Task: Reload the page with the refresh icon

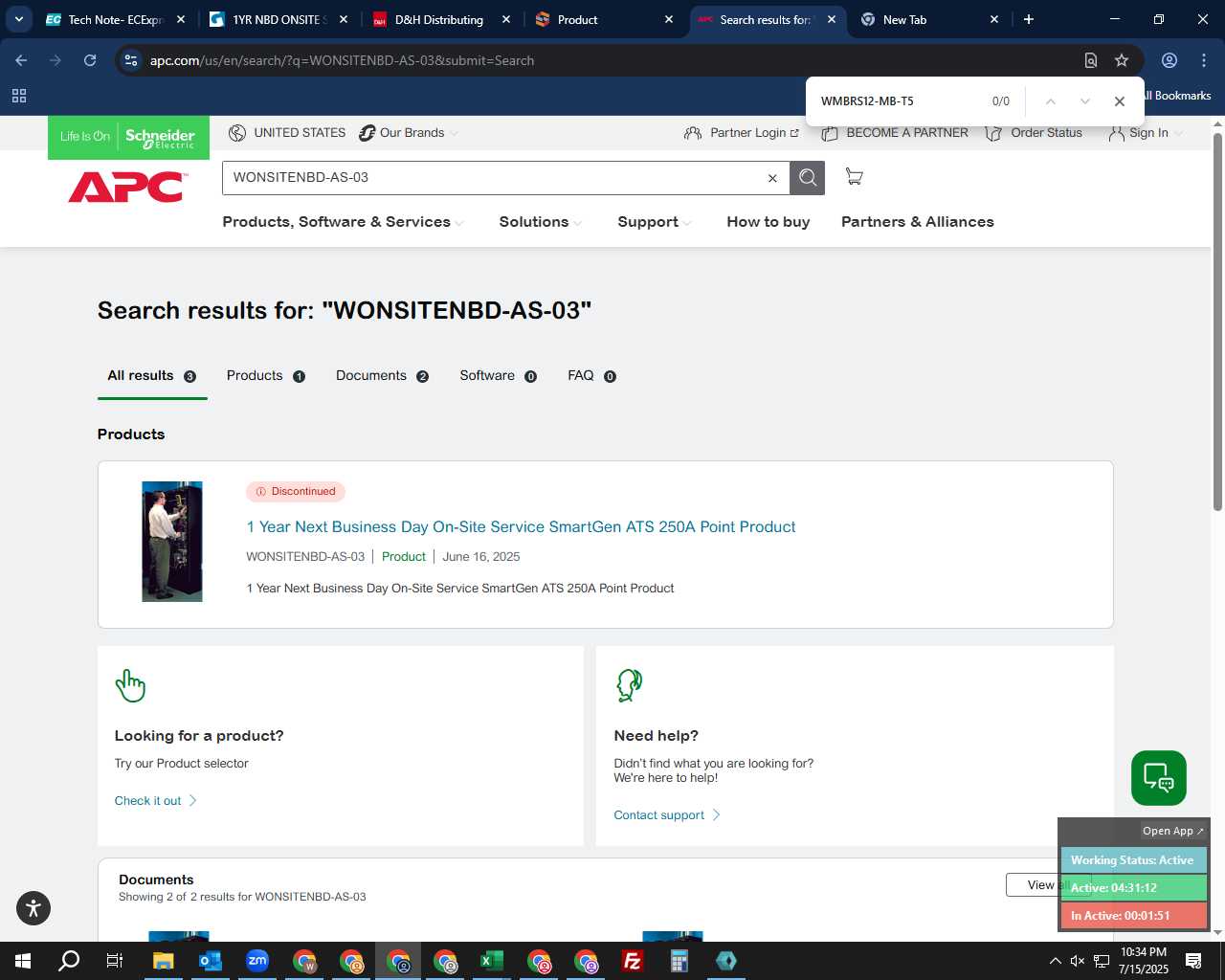Action: 90,60
